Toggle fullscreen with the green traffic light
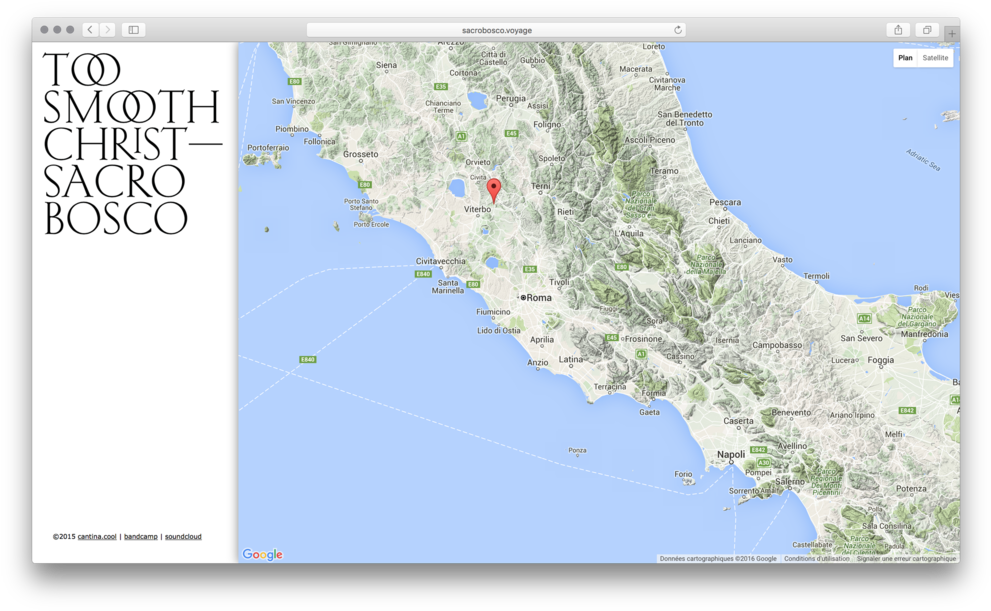This screenshot has width=991, height=611. (69, 30)
